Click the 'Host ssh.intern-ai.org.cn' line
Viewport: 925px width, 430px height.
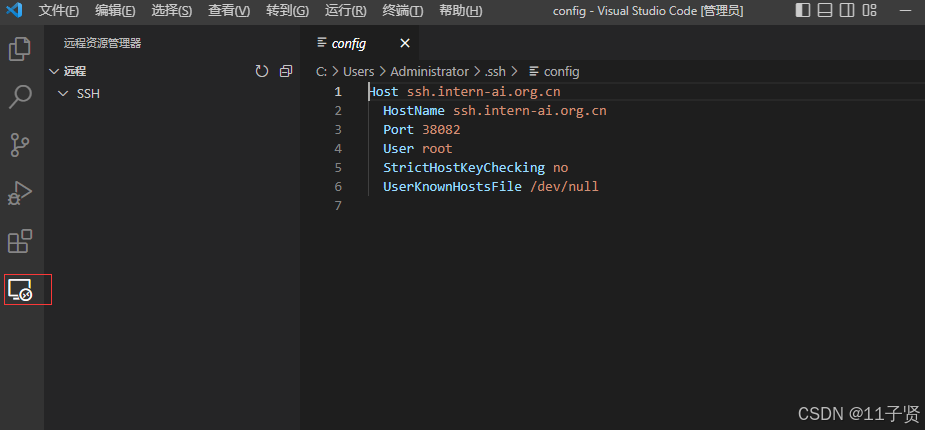[464, 91]
